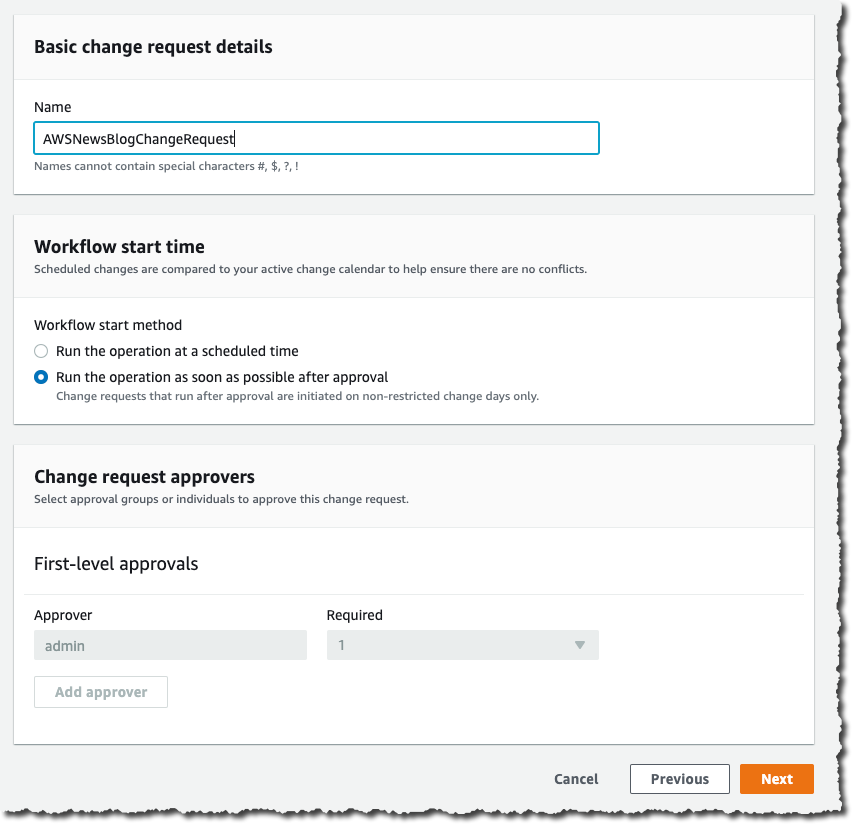Click the dropdown arrow on the Required selector
Image resolution: width=852 pixels, height=824 pixels.
(580, 645)
